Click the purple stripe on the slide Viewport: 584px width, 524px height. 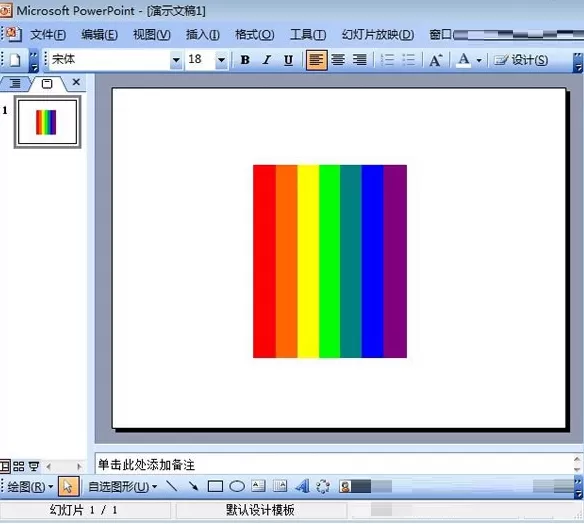tap(395, 261)
